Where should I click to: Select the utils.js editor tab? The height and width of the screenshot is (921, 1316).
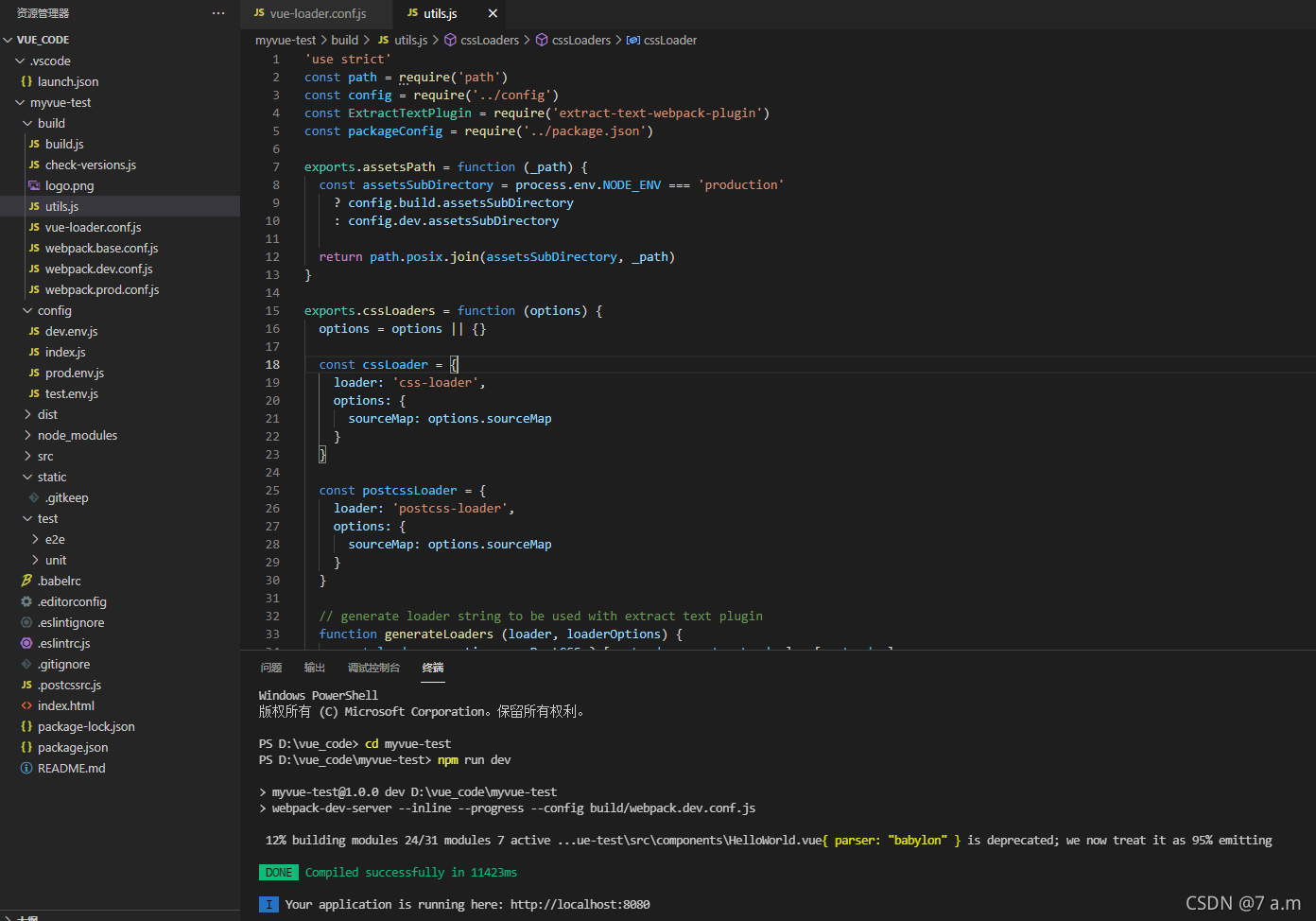pos(441,13)
